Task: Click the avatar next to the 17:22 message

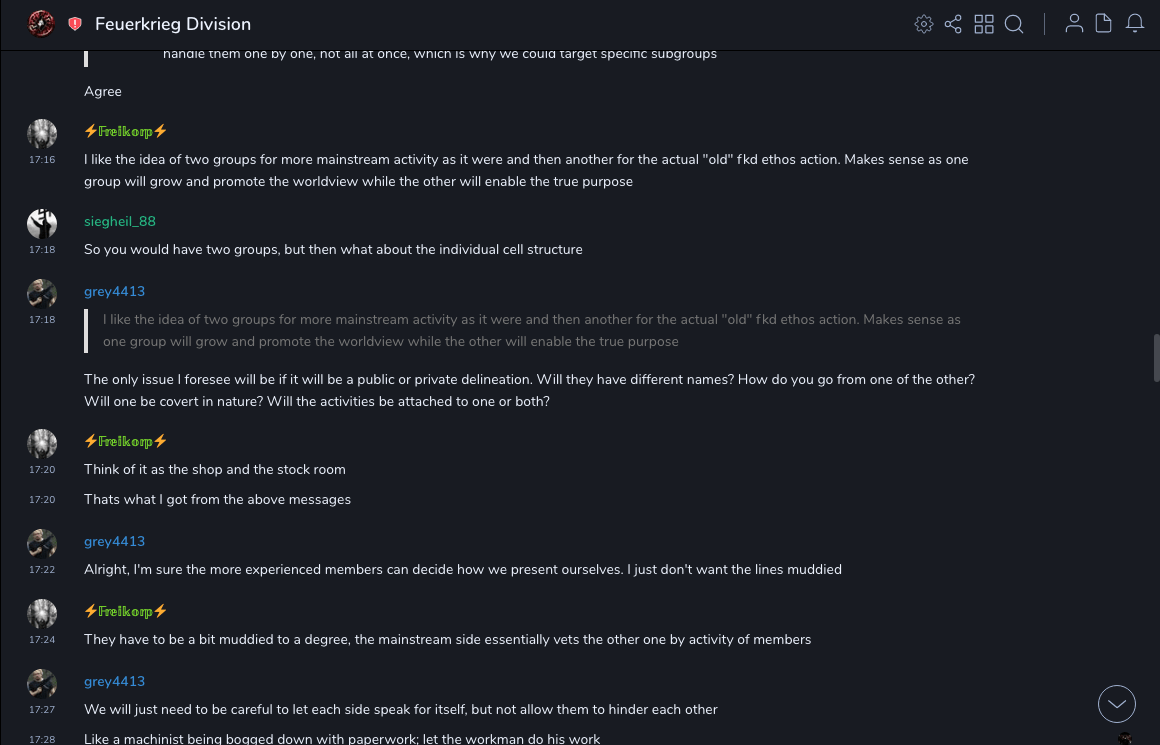Action: coord(42,544)
